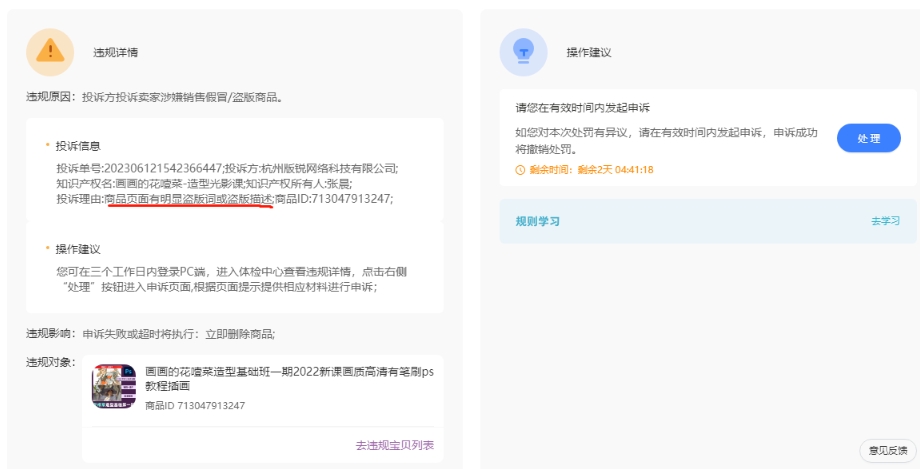Open the 去学习 link

[x=885, y=221]
